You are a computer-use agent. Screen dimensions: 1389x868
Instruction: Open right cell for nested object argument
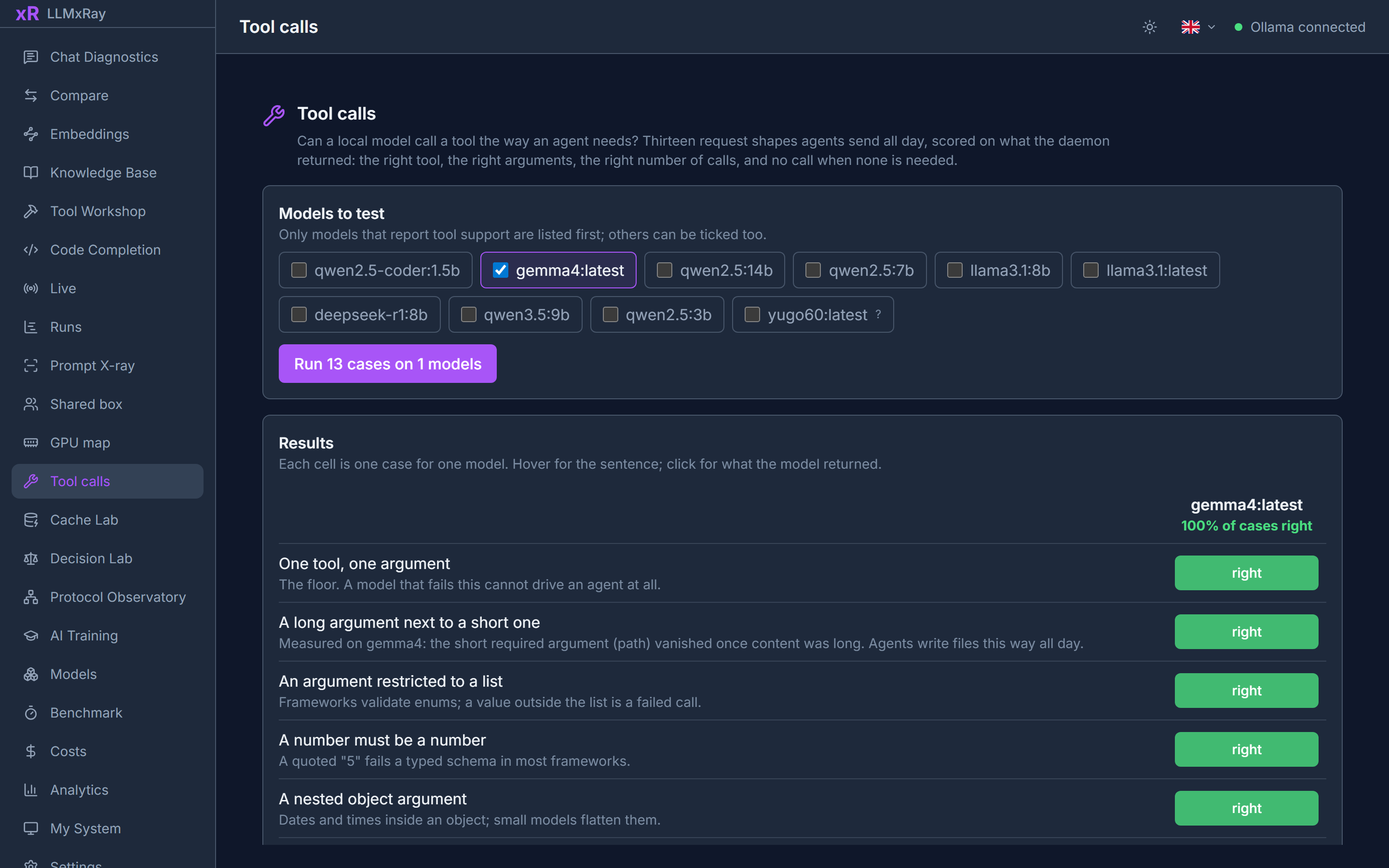click(x=1246, y=808)
